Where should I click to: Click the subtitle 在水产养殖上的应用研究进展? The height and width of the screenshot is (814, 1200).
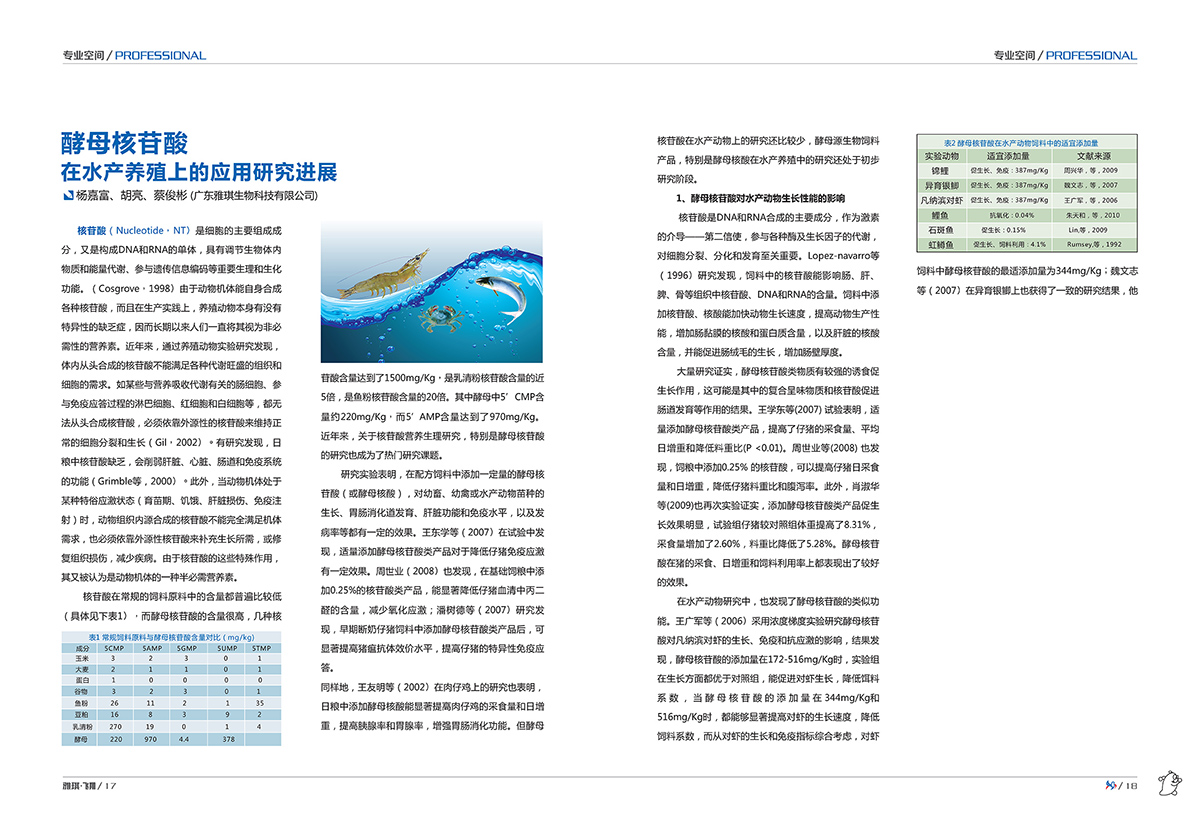199,169
